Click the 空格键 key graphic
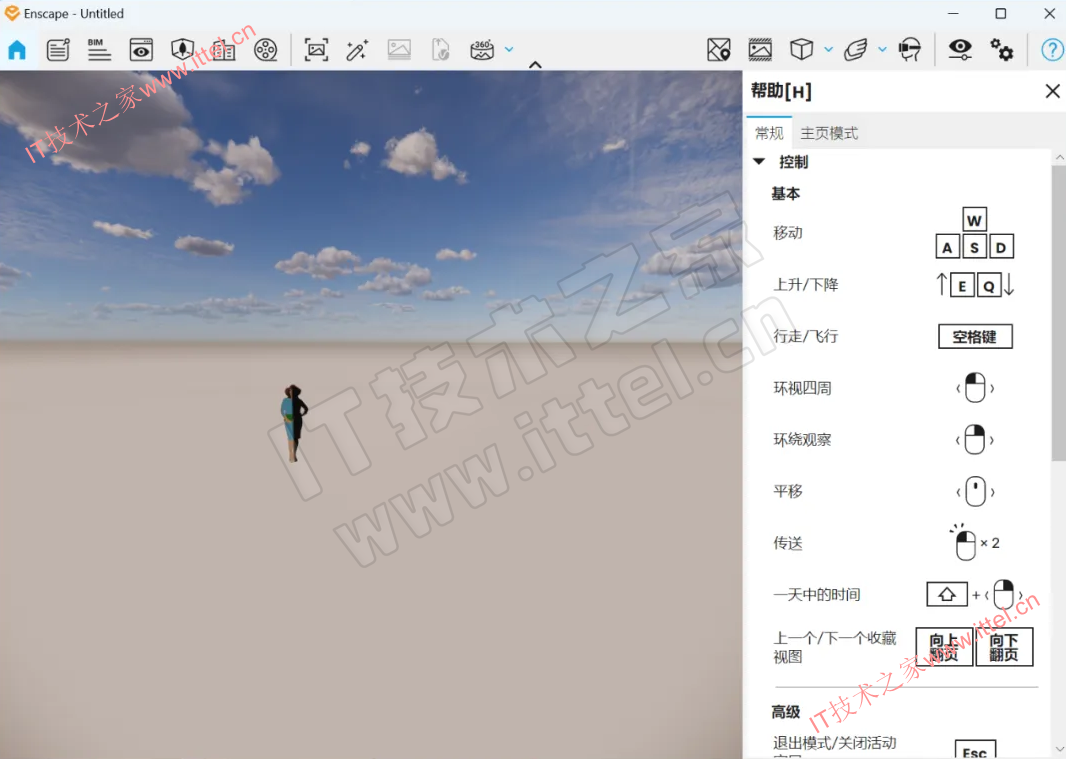 975,337
